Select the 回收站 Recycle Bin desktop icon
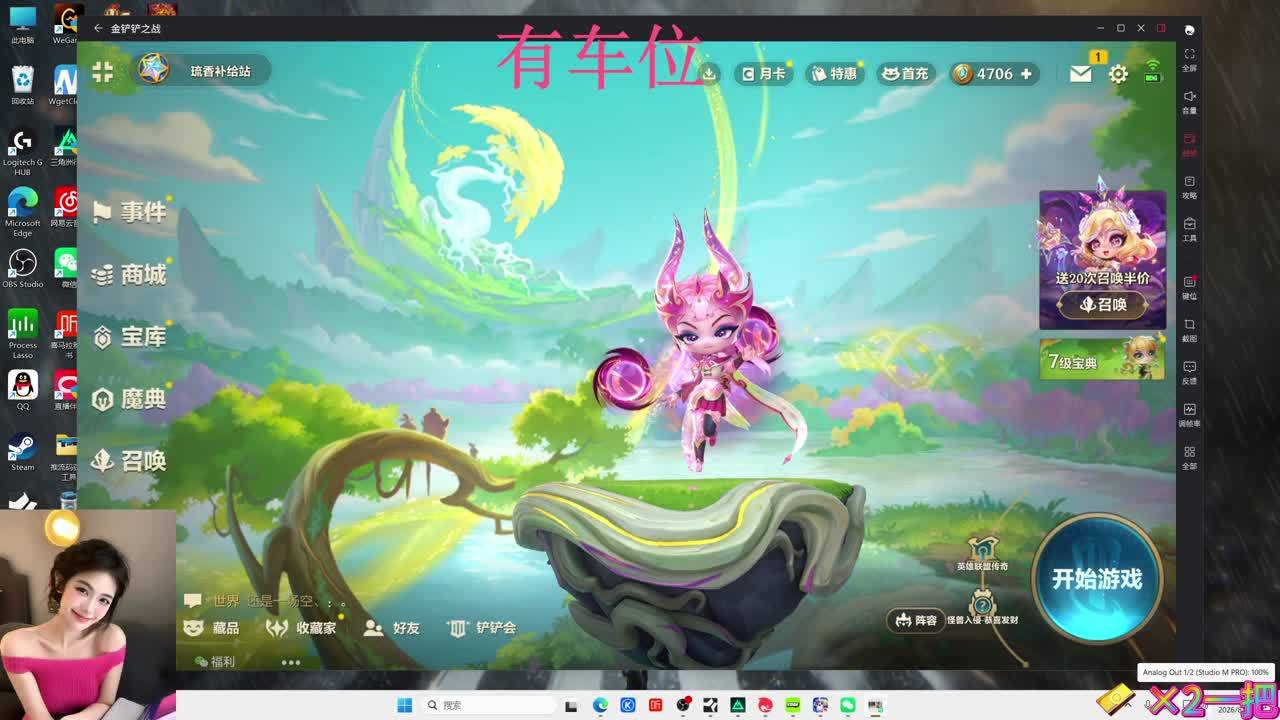 [22, 84]
